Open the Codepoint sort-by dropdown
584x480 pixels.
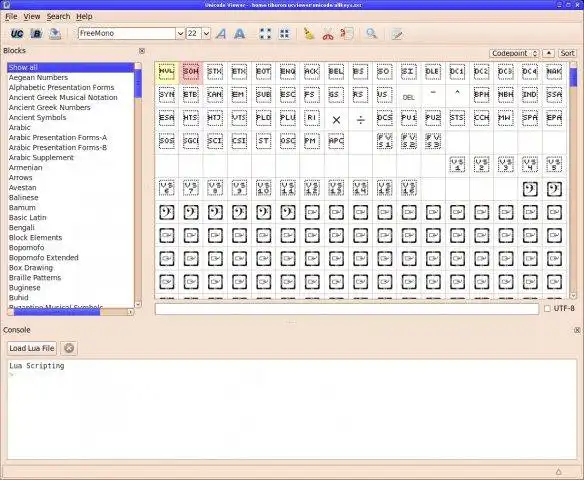click(x=514, y=53)
